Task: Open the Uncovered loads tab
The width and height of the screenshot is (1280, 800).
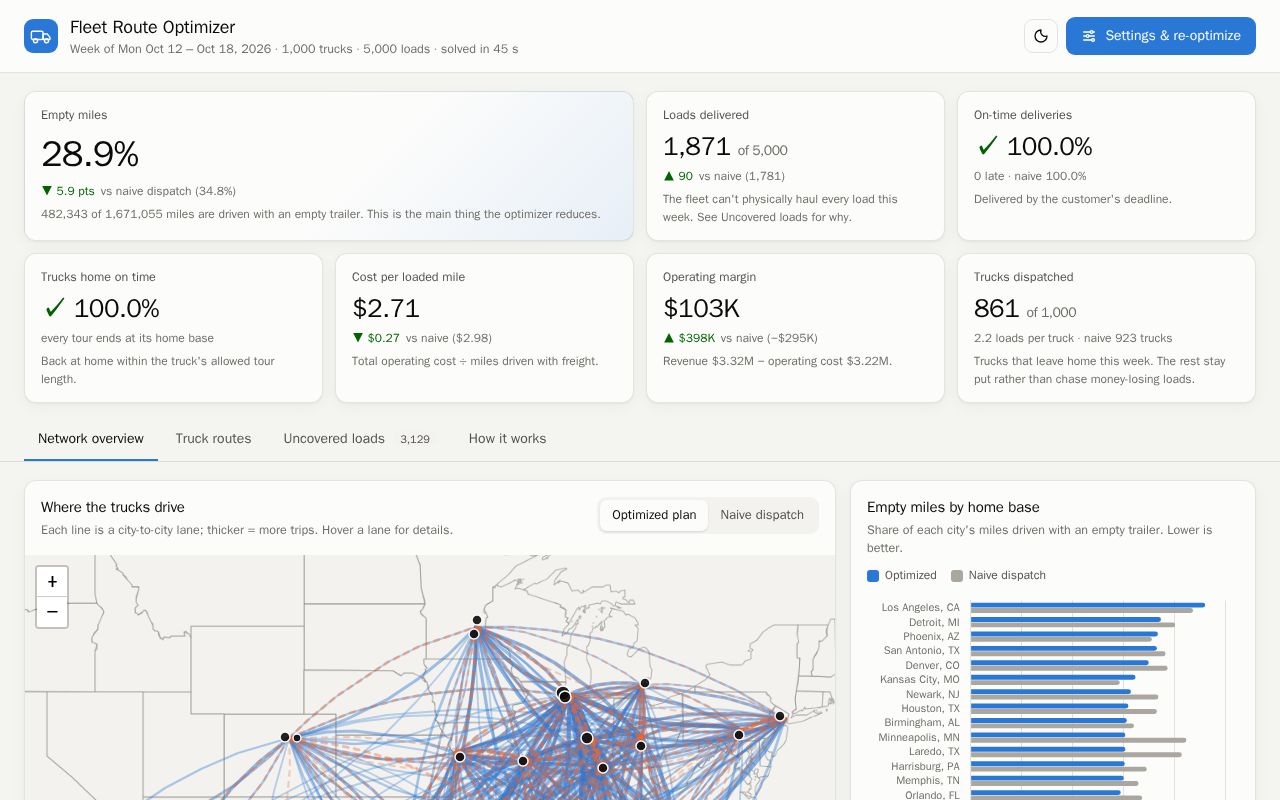Action: click(x=357, y=439)
